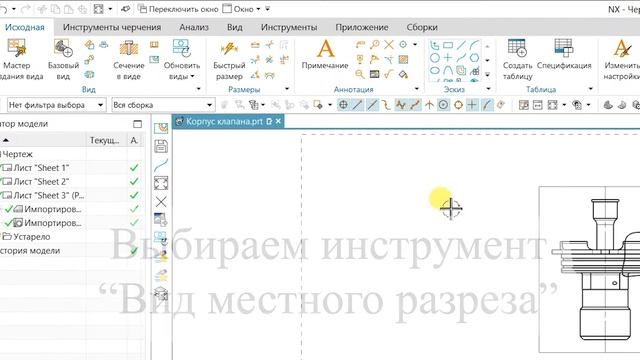Image resolution: width=640 pixels, height=360 pixels.
Task: Click Переключить окно button
Action: point(178,9)
